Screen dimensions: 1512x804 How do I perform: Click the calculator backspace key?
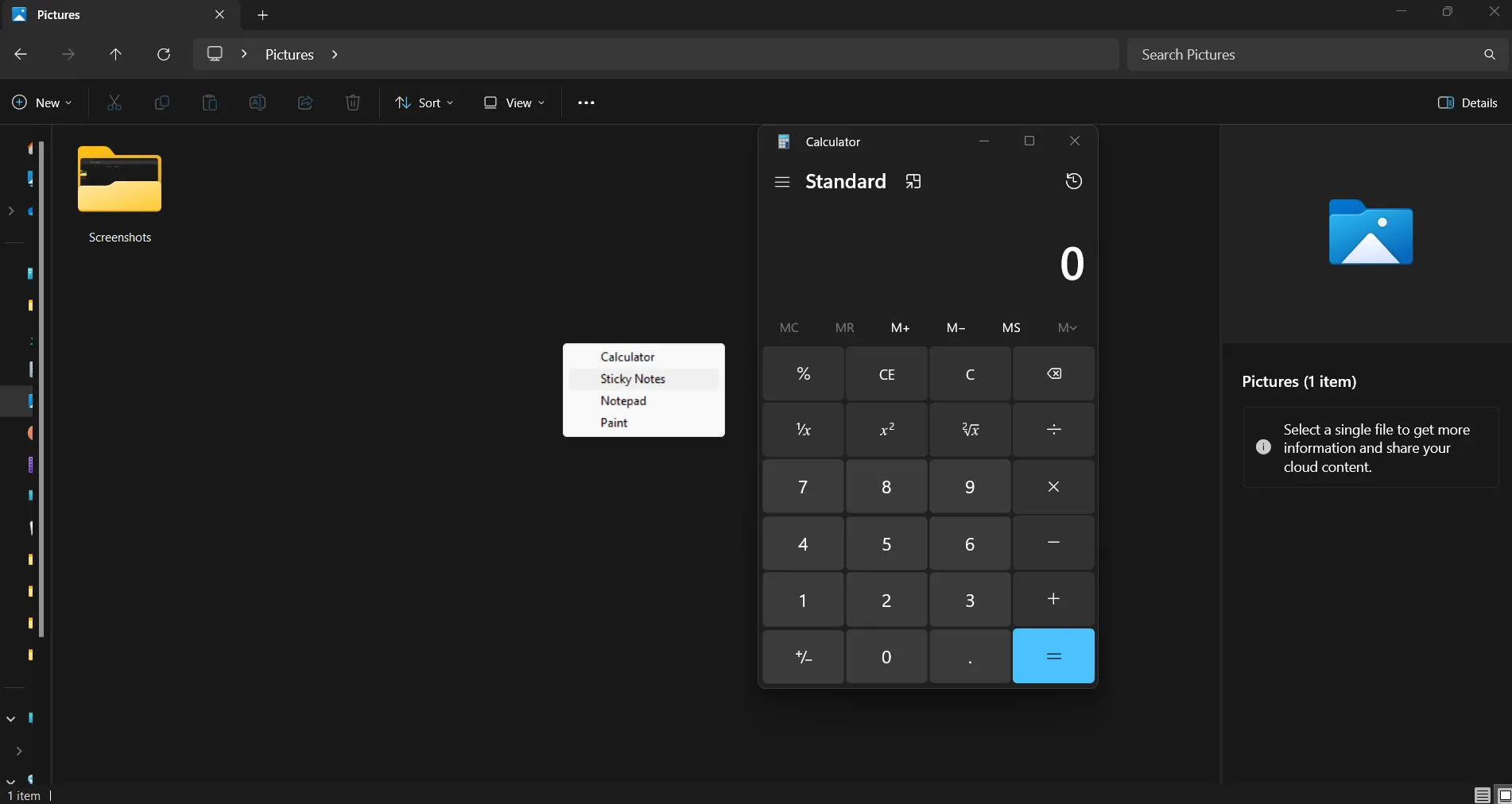coord(1053,373)
